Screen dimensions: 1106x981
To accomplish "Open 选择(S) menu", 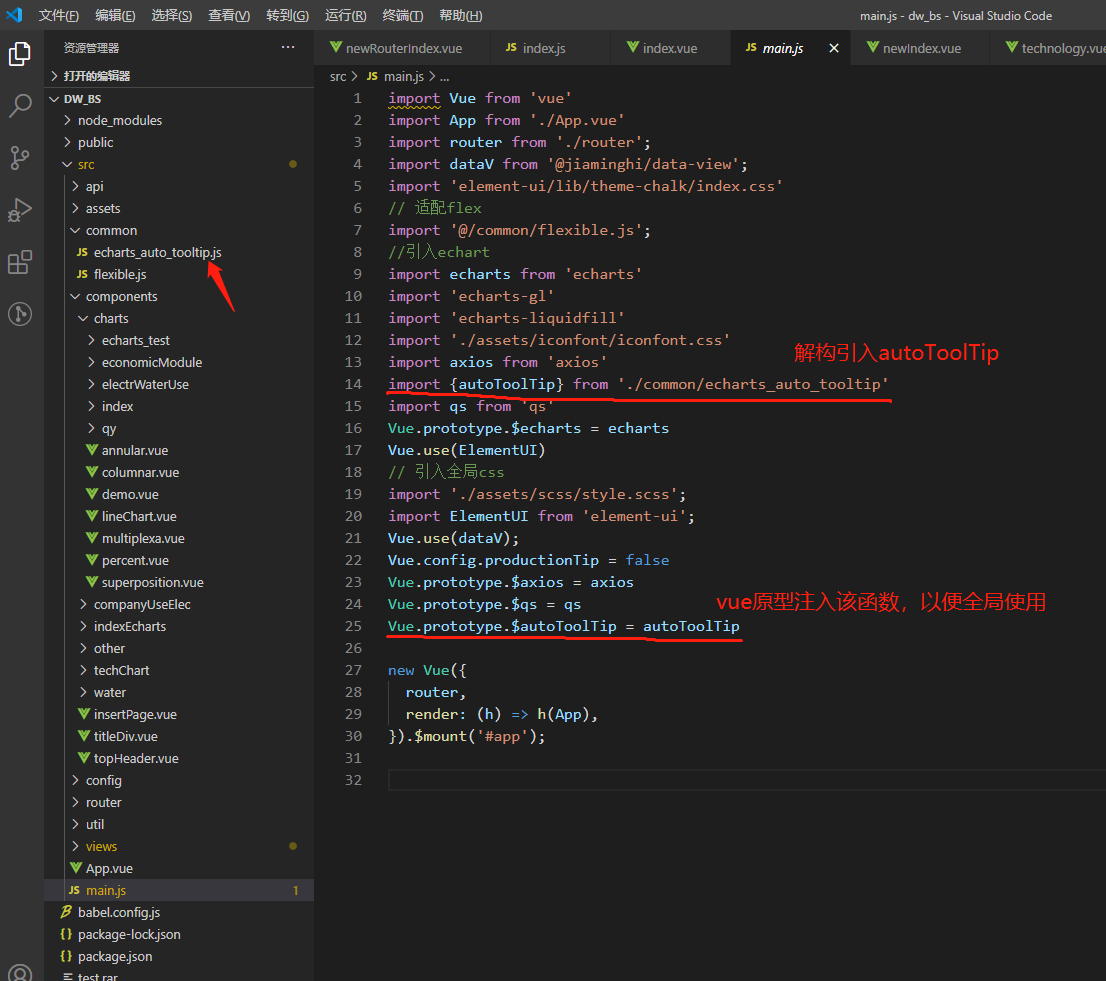I will coord(171,16).
